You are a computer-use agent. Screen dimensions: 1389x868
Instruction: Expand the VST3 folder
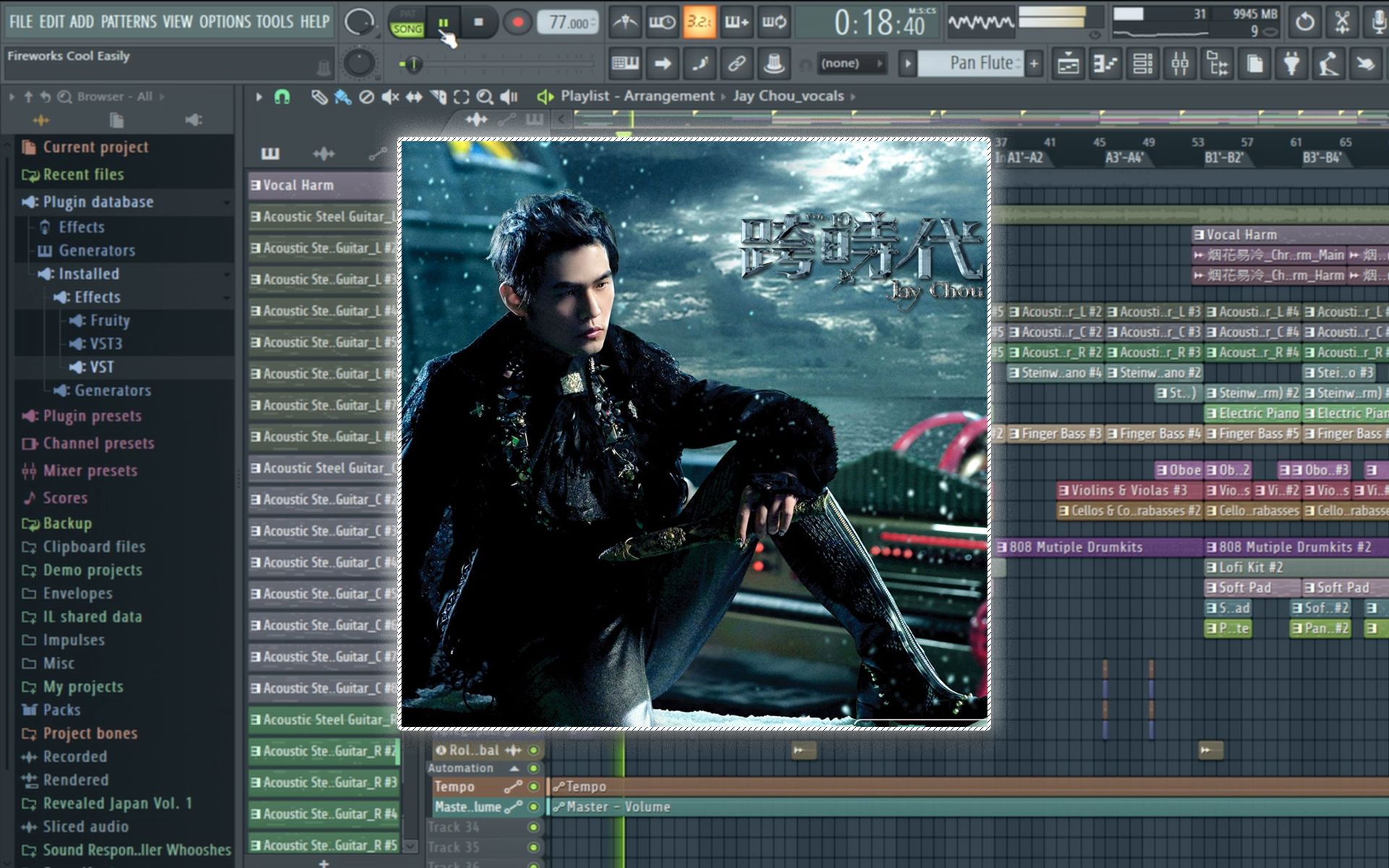coord(106,344)
